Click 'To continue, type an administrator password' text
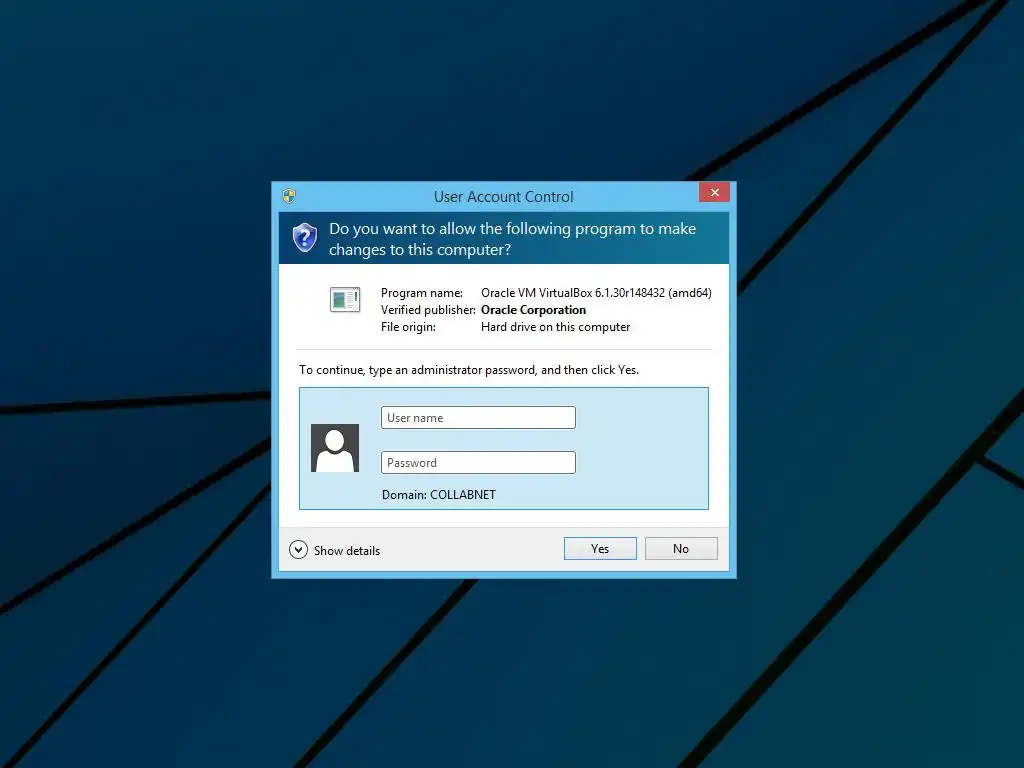The image size is (1024, 768). [x=469, y=370]
